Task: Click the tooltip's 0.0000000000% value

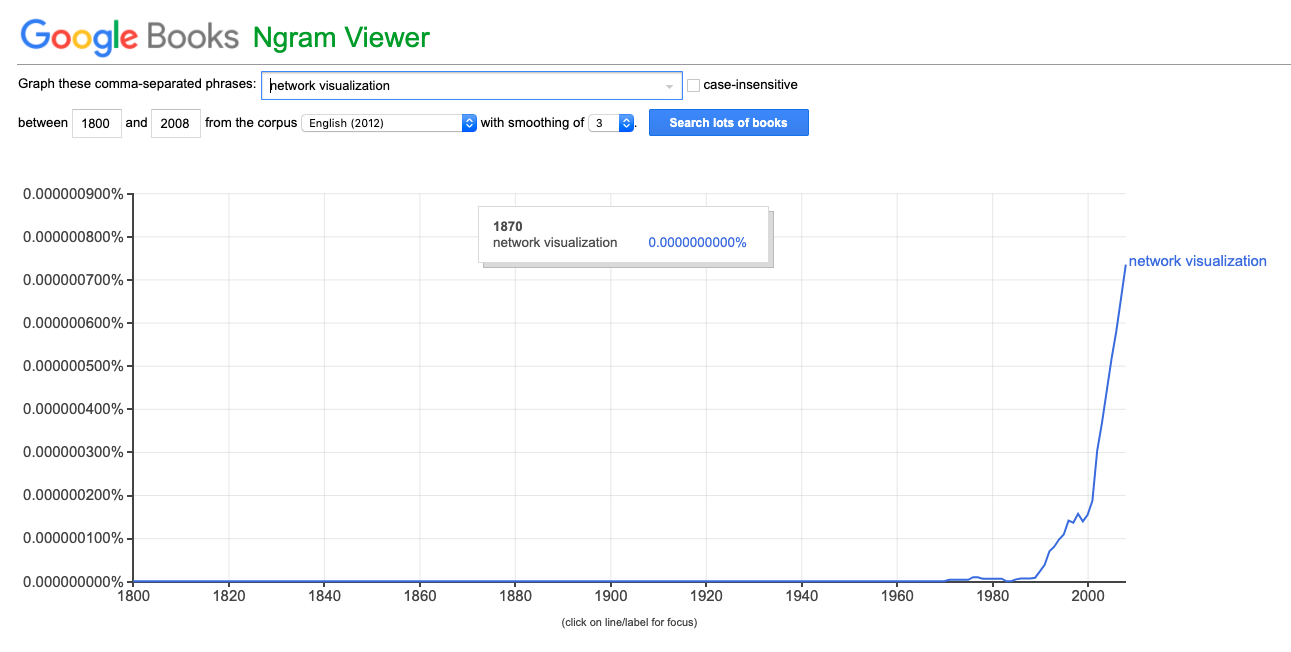Action: [697, 242]
